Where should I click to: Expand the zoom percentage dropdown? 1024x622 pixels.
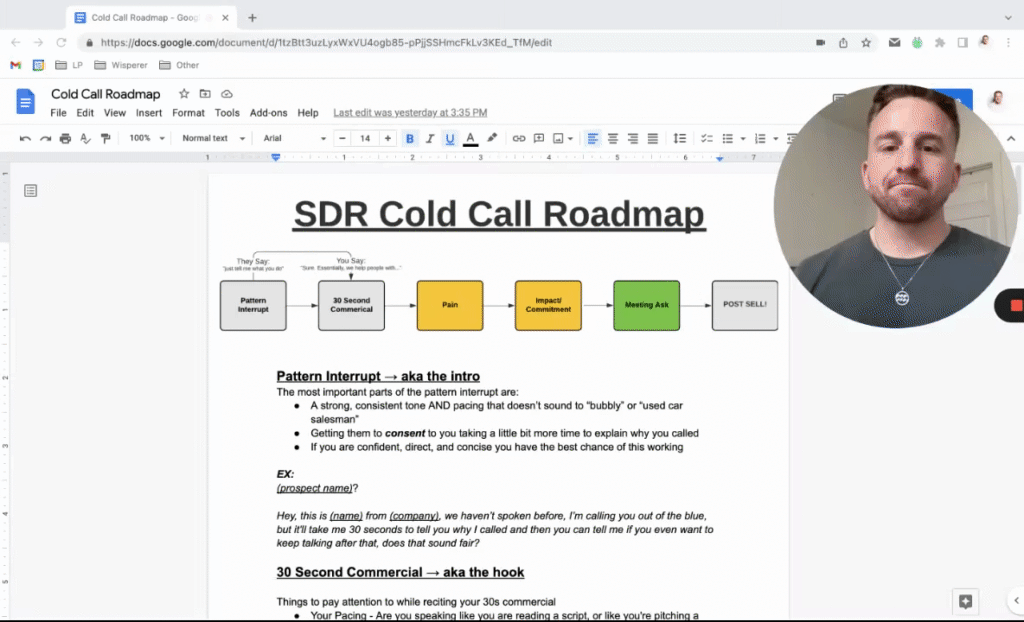pos(145,138)
